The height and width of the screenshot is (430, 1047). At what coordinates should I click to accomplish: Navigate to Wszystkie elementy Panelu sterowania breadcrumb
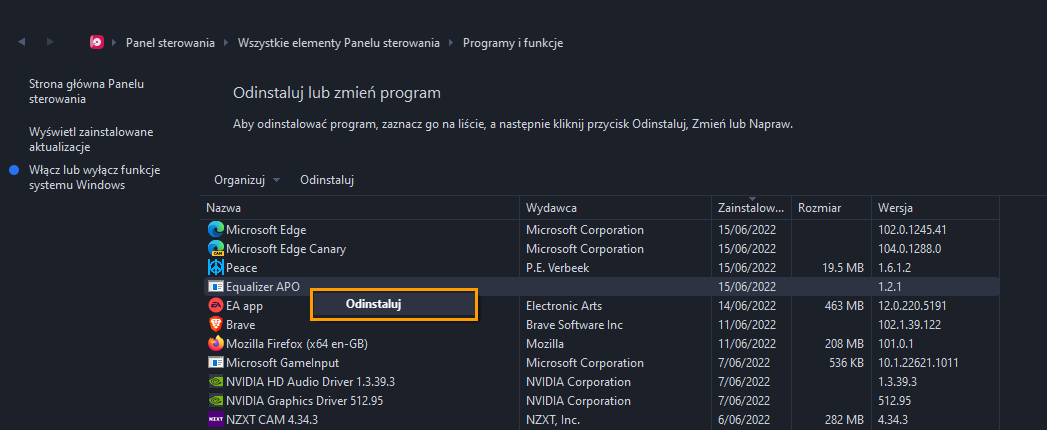click(x=339, y=43)
